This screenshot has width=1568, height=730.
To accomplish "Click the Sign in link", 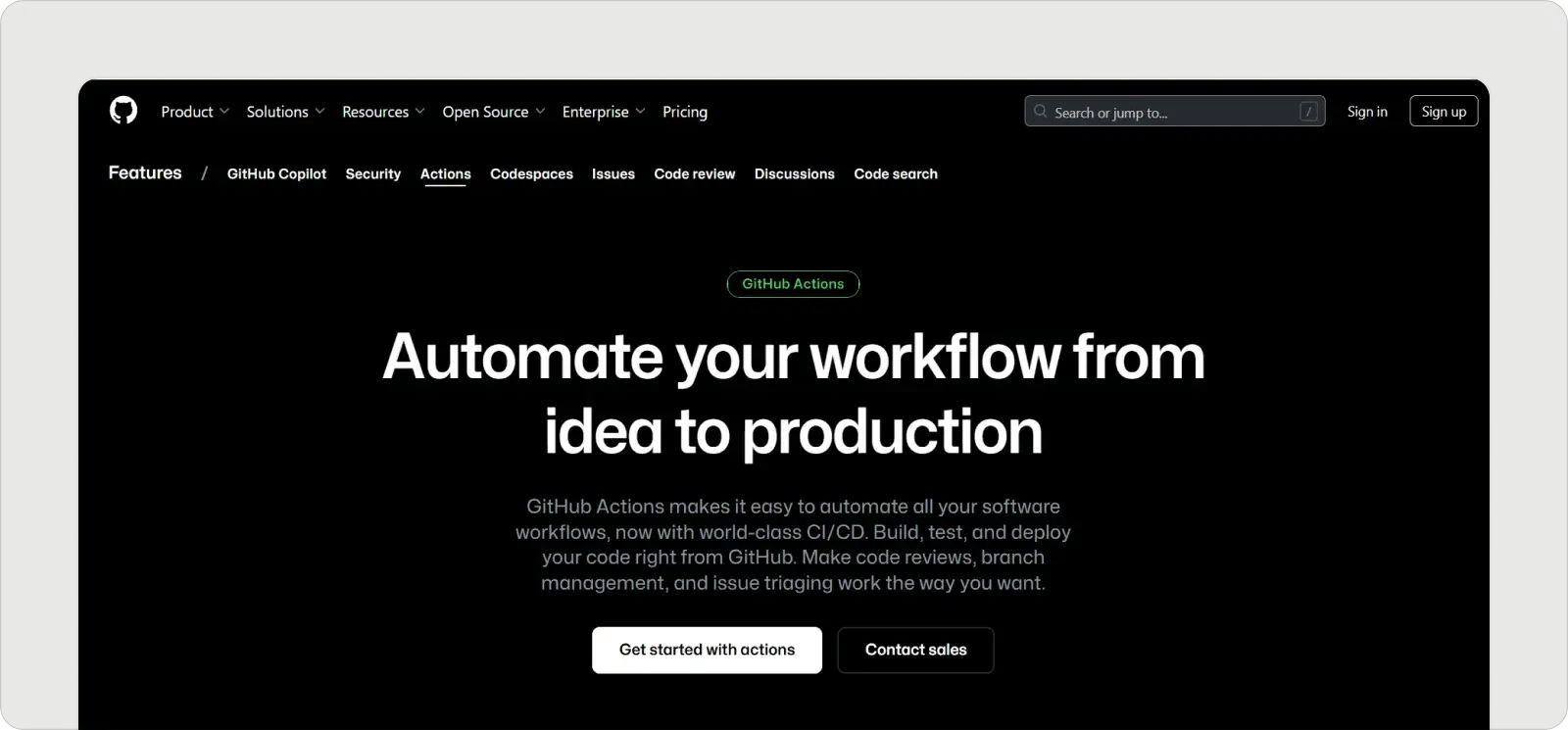I will pos(1367,112).
